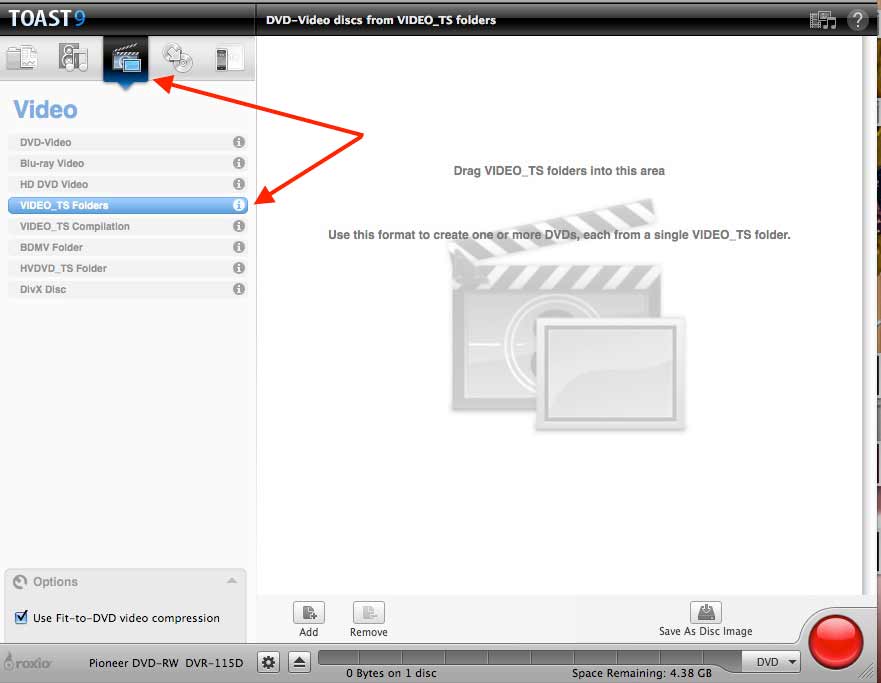
Task: Show info for BDMV Folder format
Action: tap(239, 247)
